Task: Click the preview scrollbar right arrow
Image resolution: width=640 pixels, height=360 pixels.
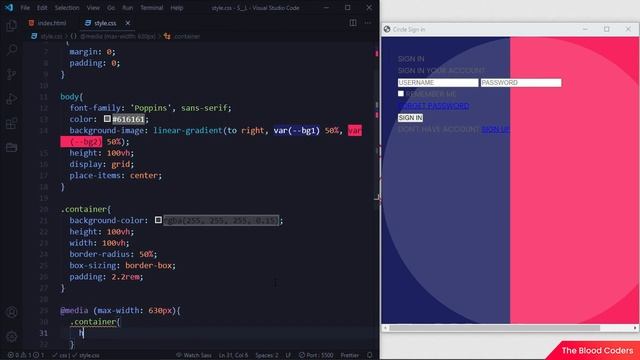Action: (635, 328)
